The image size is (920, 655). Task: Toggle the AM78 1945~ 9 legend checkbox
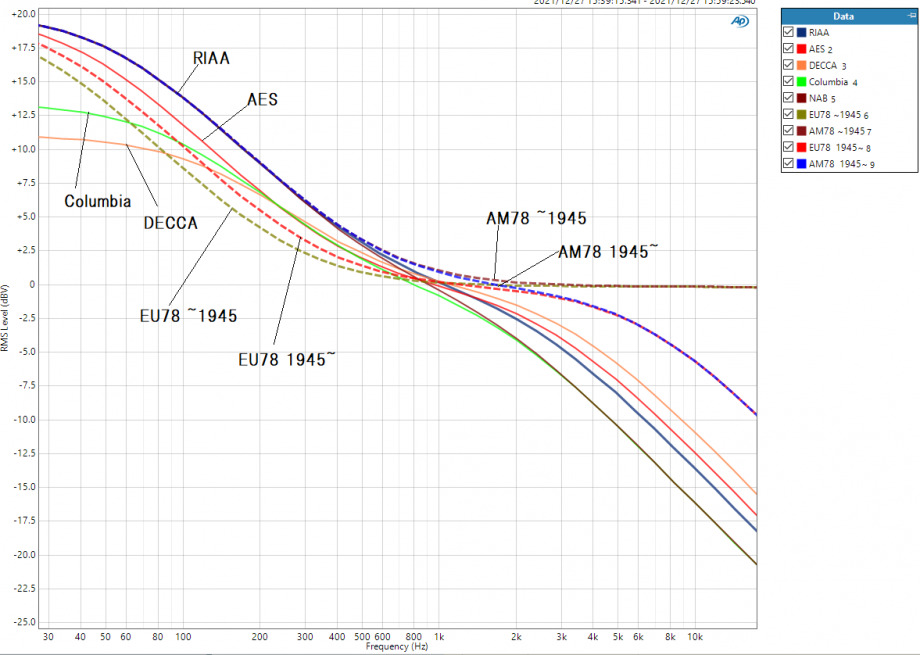(x=789, y=164)
